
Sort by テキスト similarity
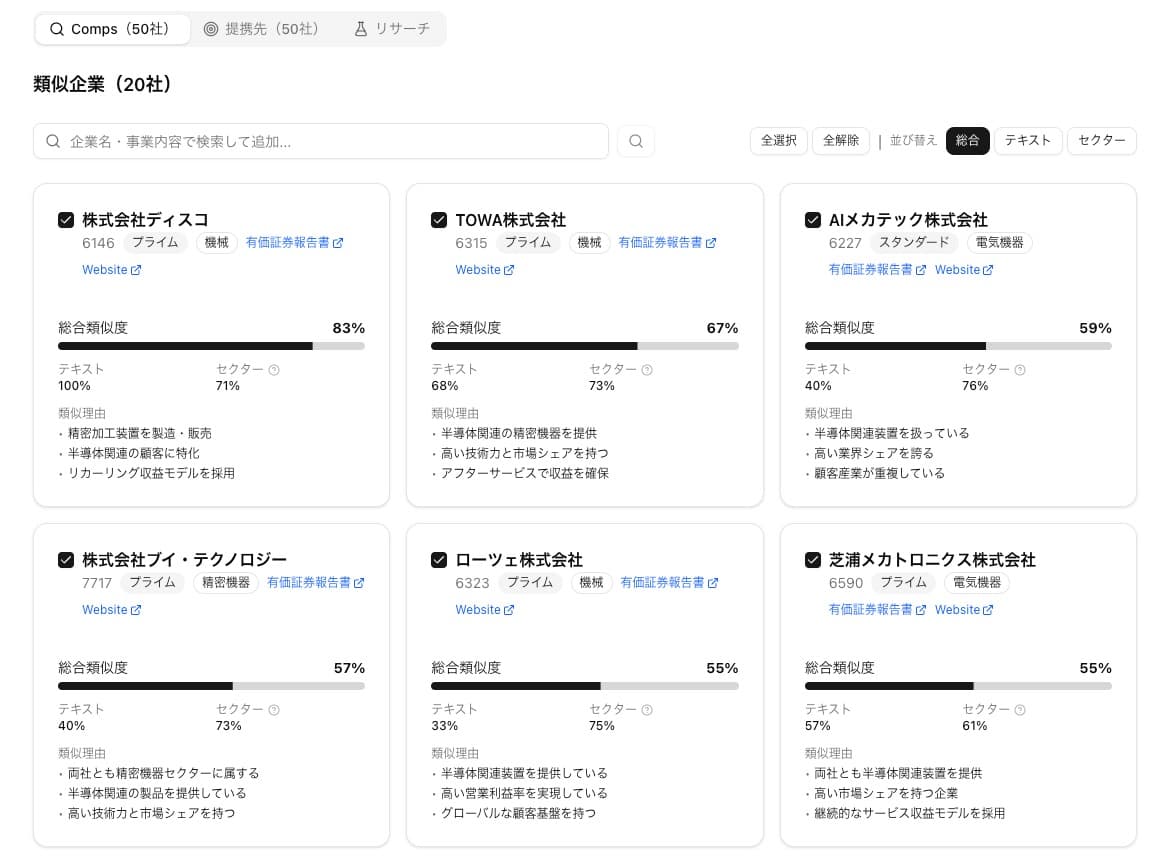click(1027, 141)
